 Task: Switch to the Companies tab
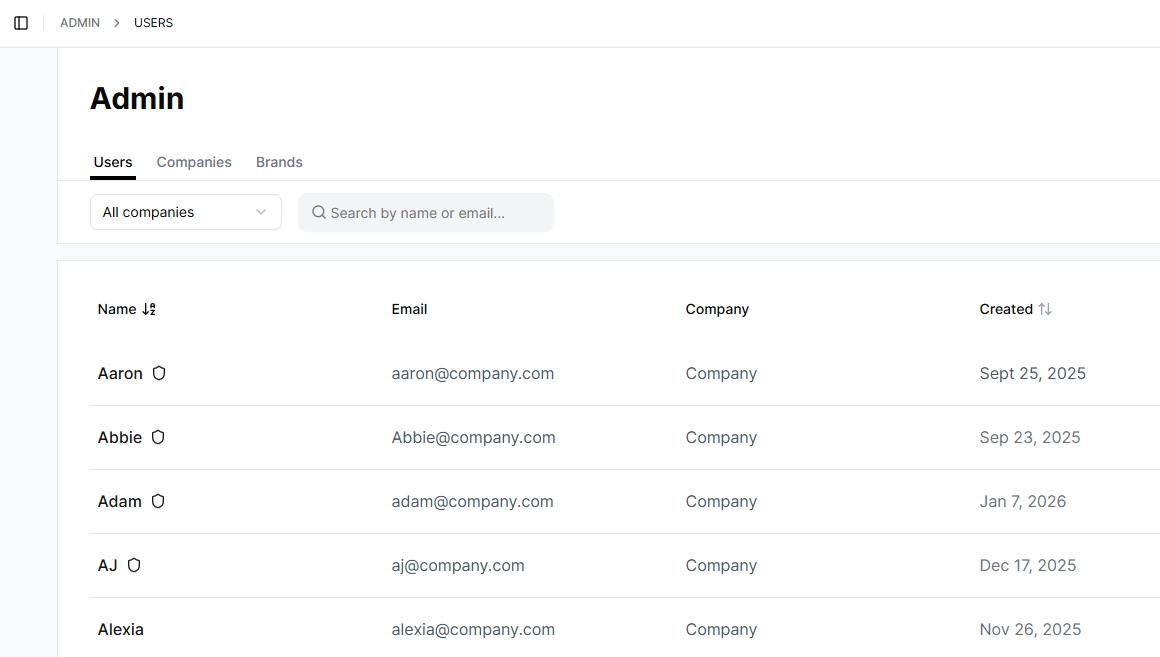(194, 162)
